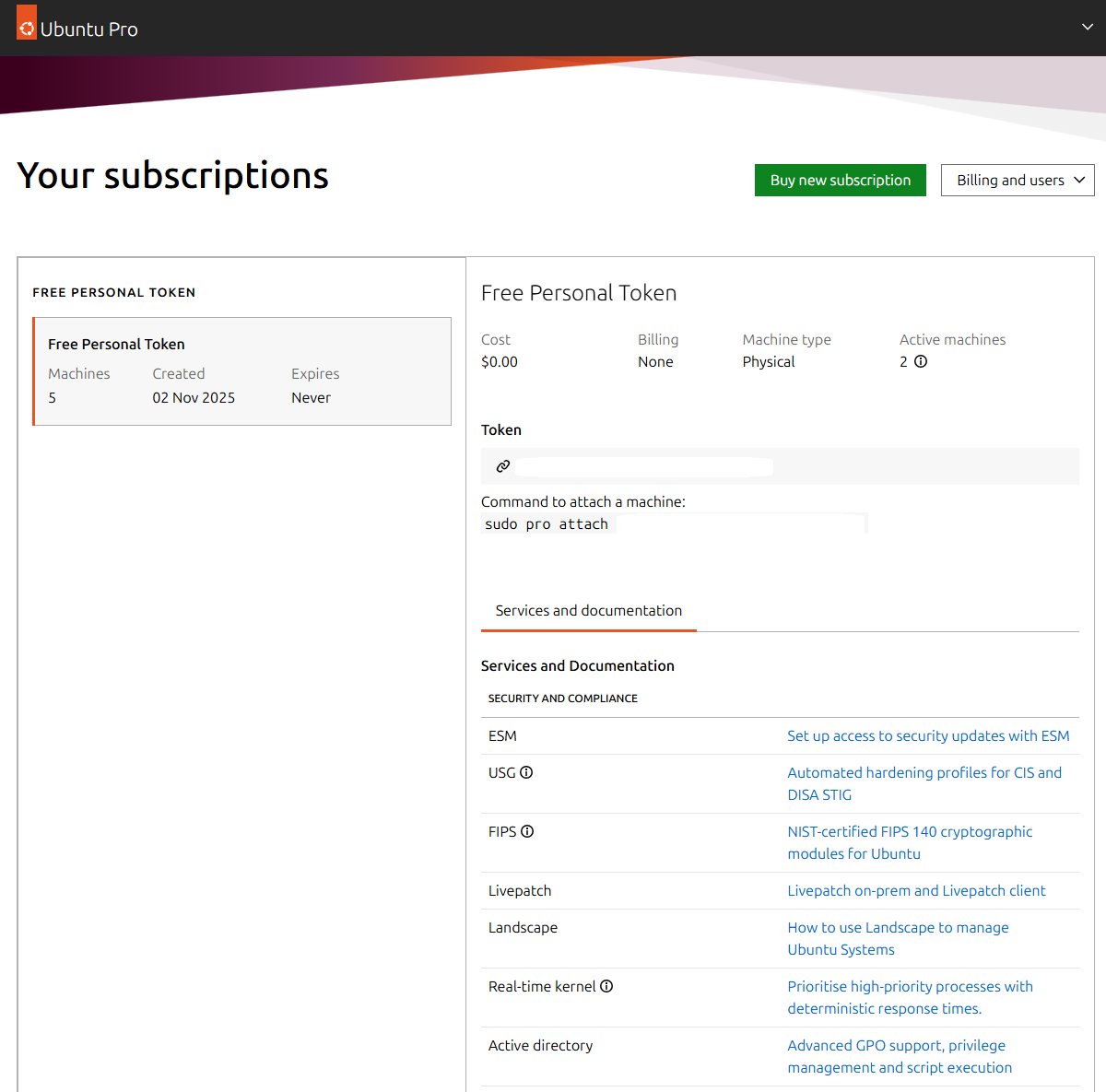Click the ESM service row label
The width and height of the screenshot is (1106, 1092).
pyautogui.click(x=502, y=735)
